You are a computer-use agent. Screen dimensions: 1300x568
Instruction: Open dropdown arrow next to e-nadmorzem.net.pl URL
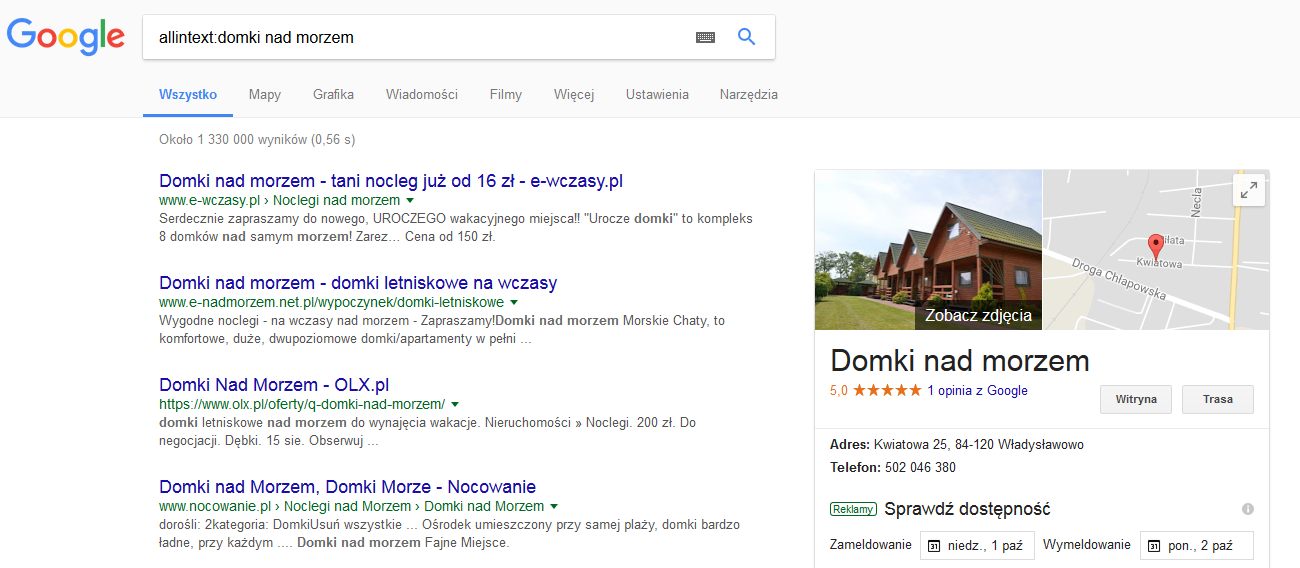[x=514, y=302]
